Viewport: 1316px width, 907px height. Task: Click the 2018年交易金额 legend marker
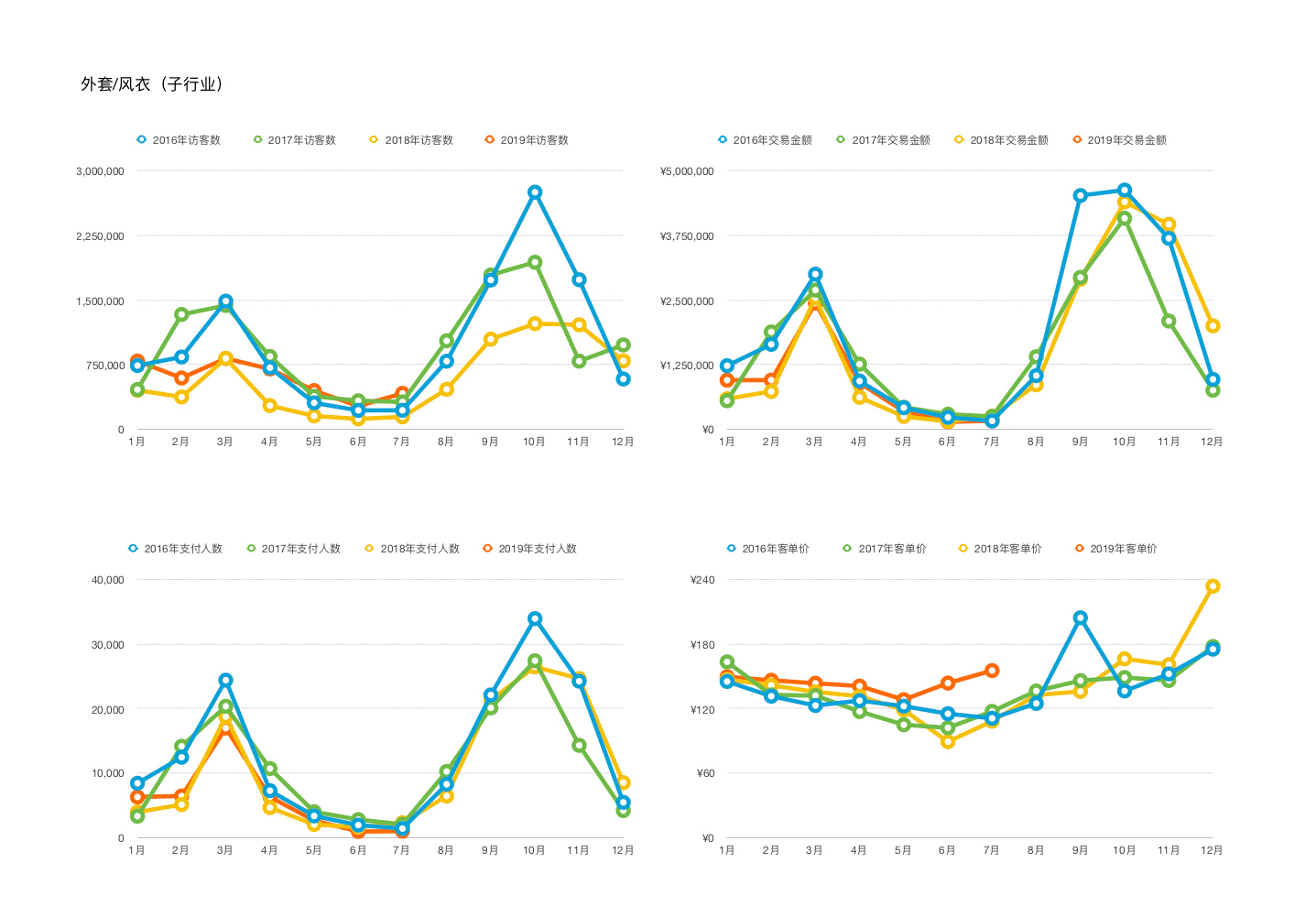(959, 140)
